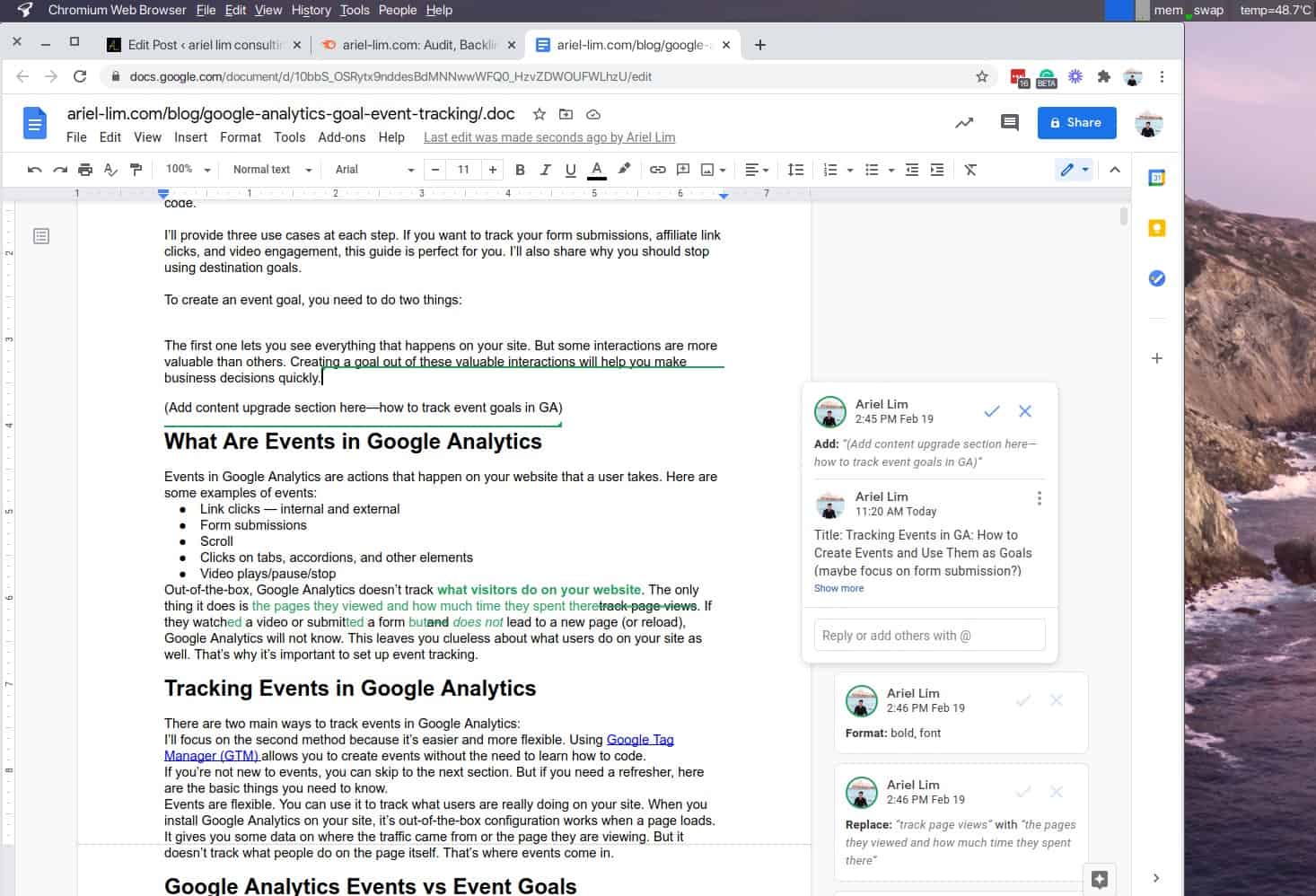1316x896 pixels.
Task: Open the numbered list options dropdown
Action: coord(850,170)
